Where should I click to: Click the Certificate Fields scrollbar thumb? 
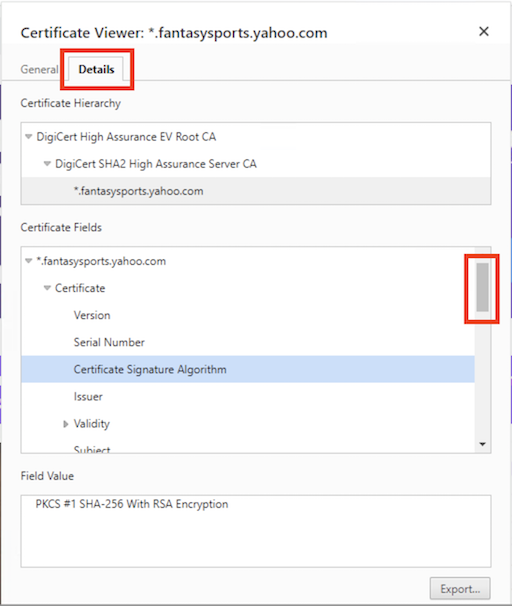pos(482,287)
